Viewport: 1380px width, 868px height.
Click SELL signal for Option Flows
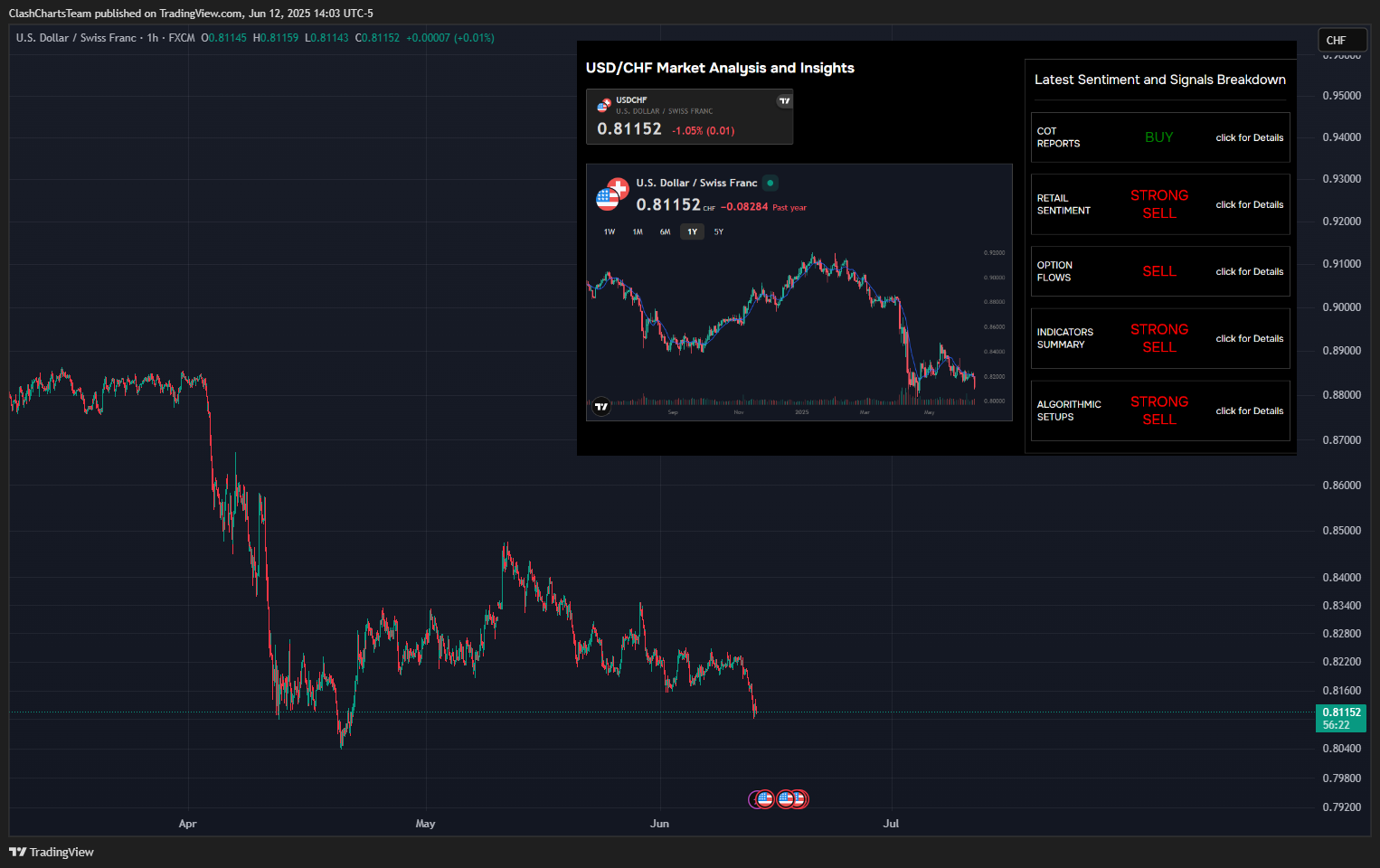point(1159,271)
